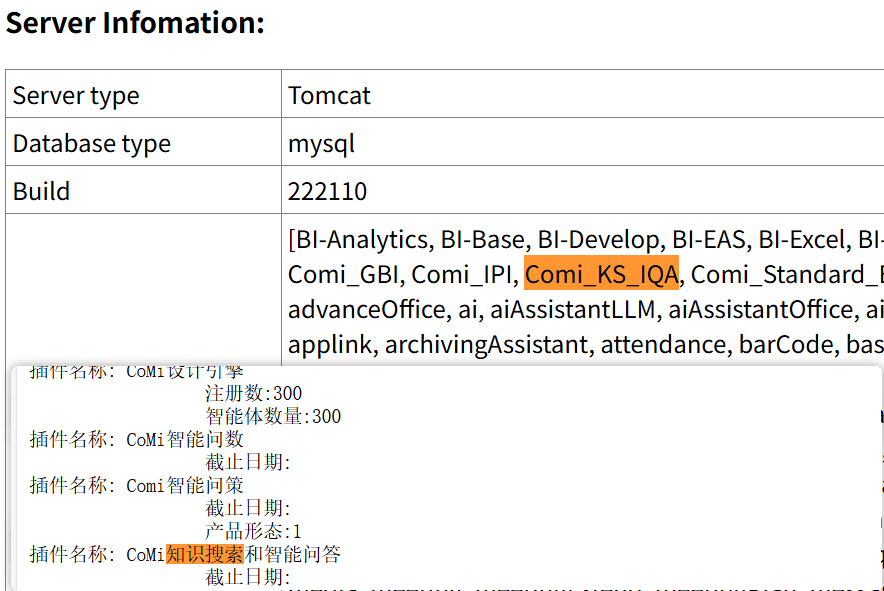The width and height of the screenshot is (884, 591).
Task: Click the mysql database value
Action: click(321, 144)
